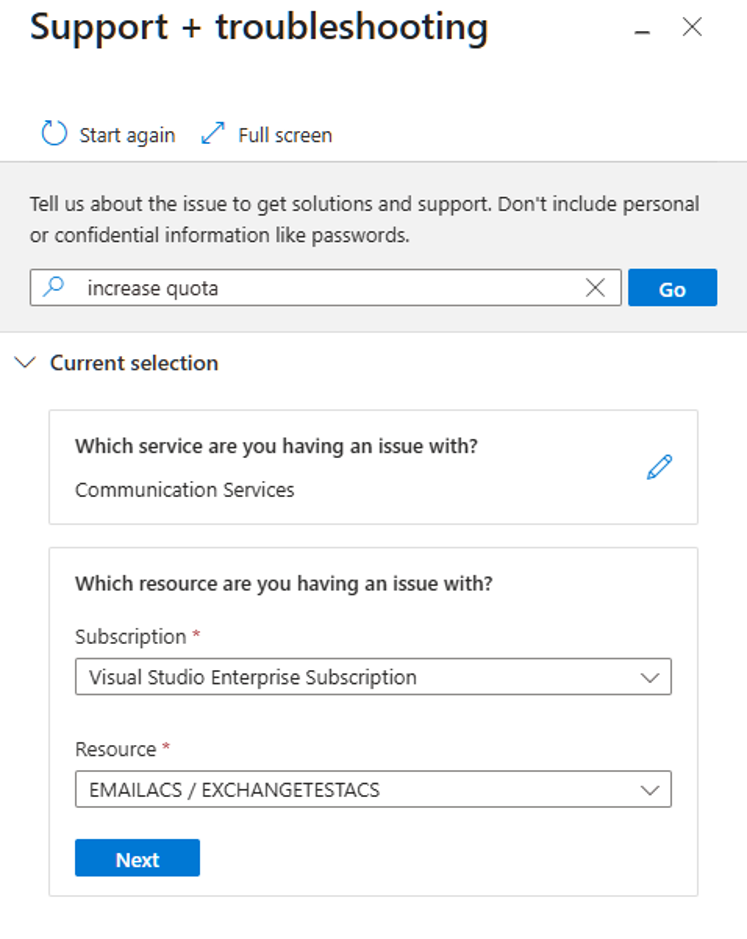
Task: Click the Start again refresh icon
Action: click(54, 134)
